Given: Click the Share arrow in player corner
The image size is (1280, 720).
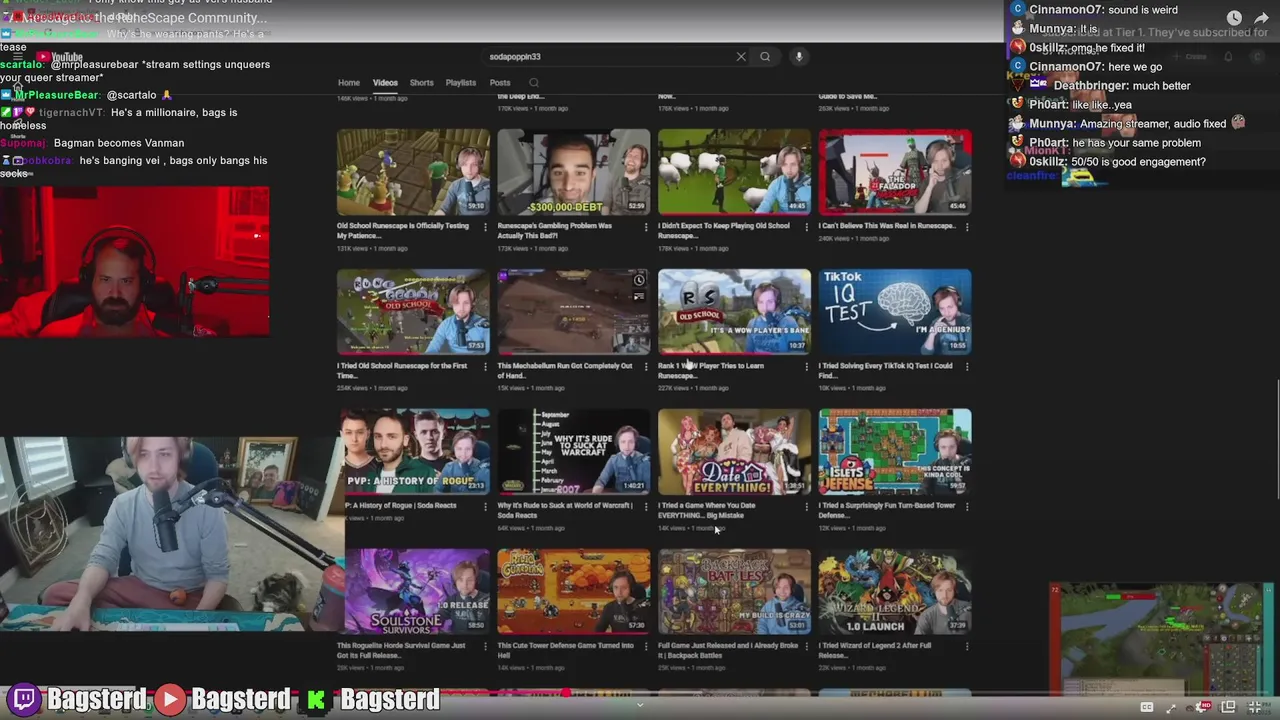Looking at the screenshot, I should pos(1261,18).
